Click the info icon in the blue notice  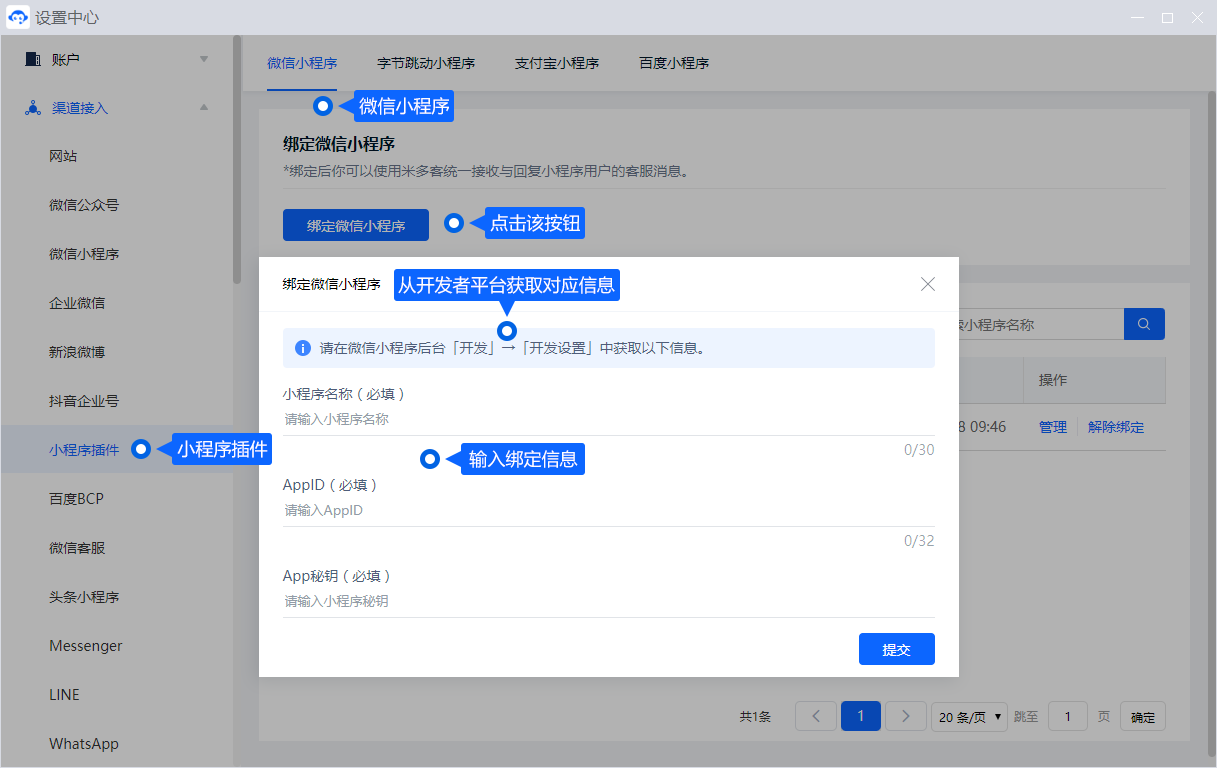pyautogui.click(x=302, y=349)
